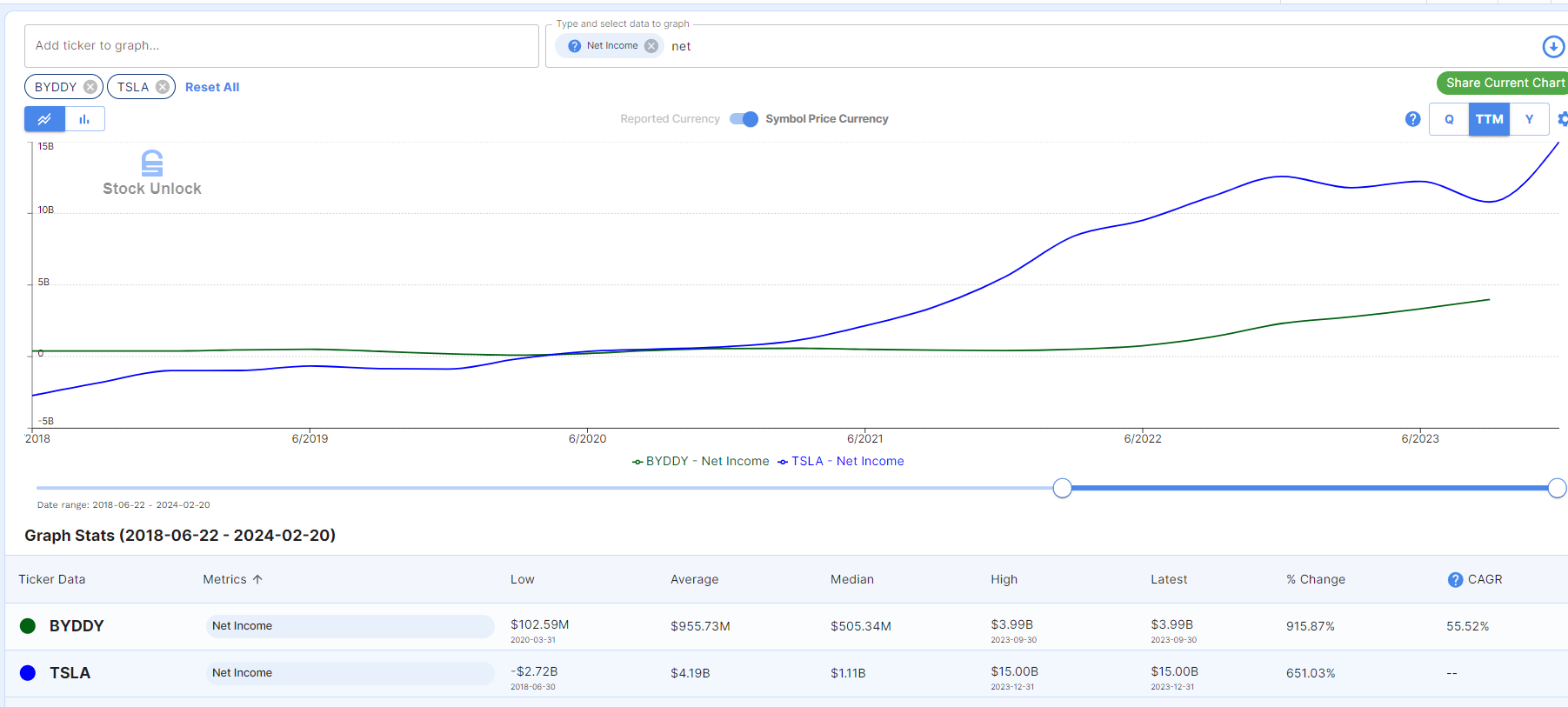
Task: Click % Change column header
Action: (1316, 579)
